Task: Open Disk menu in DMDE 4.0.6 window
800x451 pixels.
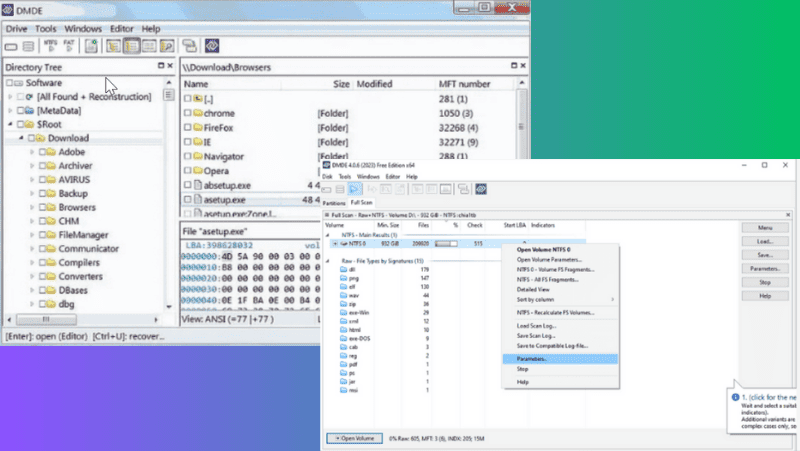Action: [x=327, y=177]
